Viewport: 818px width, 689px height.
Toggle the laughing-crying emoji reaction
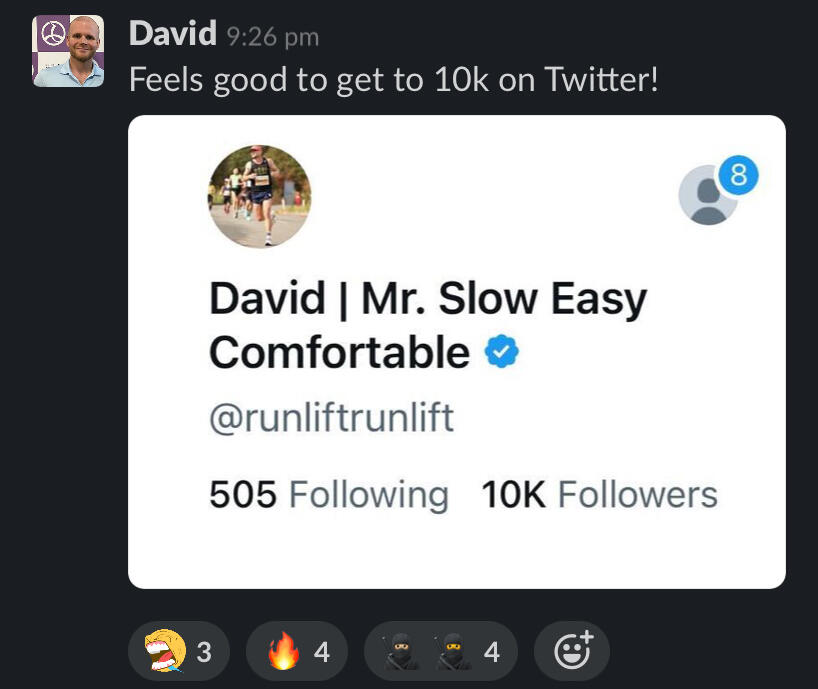coord(179,652)
